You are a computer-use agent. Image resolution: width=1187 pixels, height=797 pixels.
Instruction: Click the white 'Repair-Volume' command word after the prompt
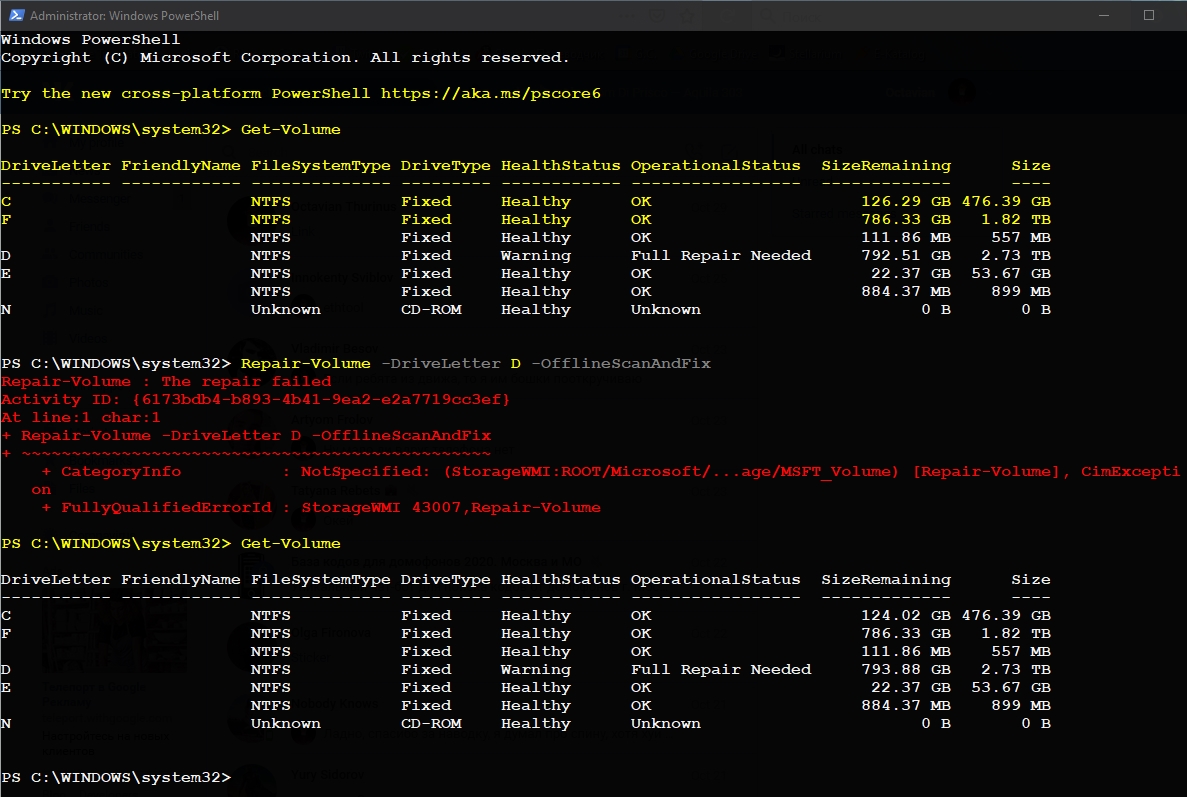pos(306,363)
